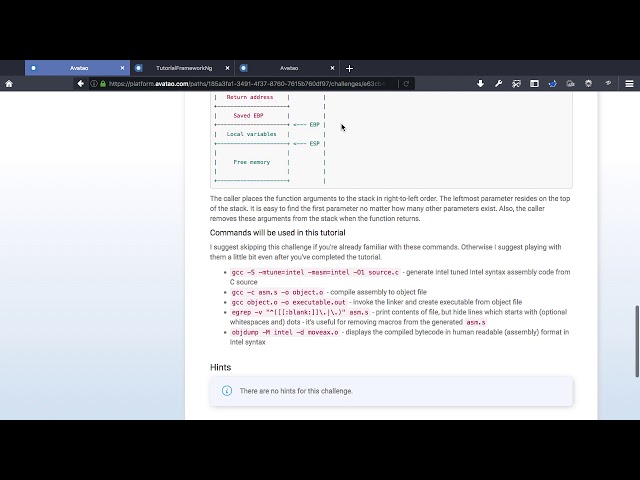The width and height of the screenshot is (640, 480).
Task: Click the 'Hints' heading
Action: tap(220, 367)
